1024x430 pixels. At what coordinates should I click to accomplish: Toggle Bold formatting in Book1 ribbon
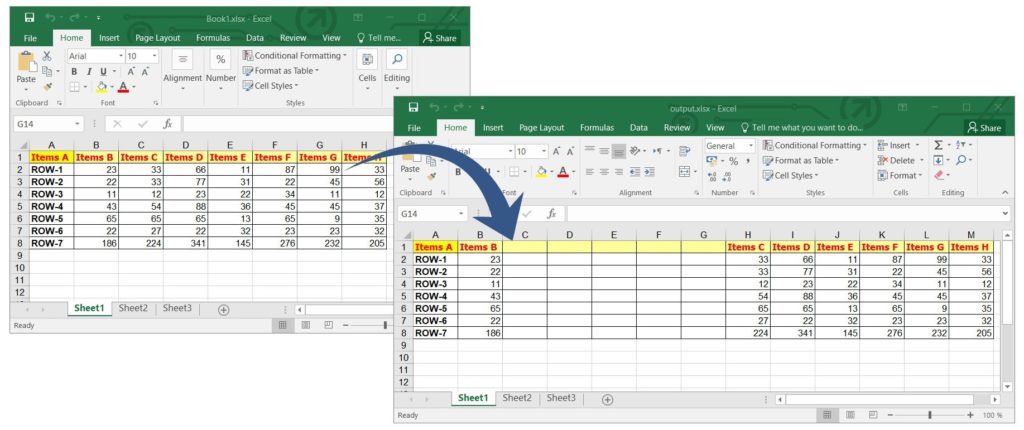click(75, 72)
